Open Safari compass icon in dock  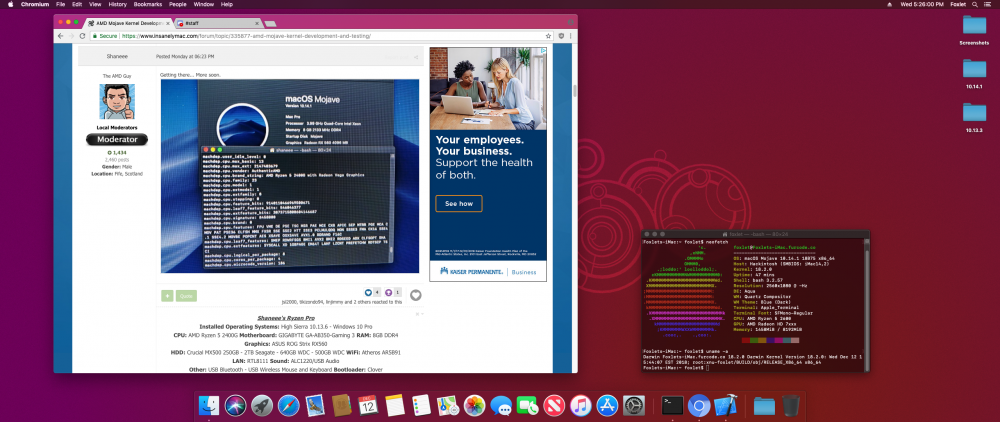[x=289, y=405]
